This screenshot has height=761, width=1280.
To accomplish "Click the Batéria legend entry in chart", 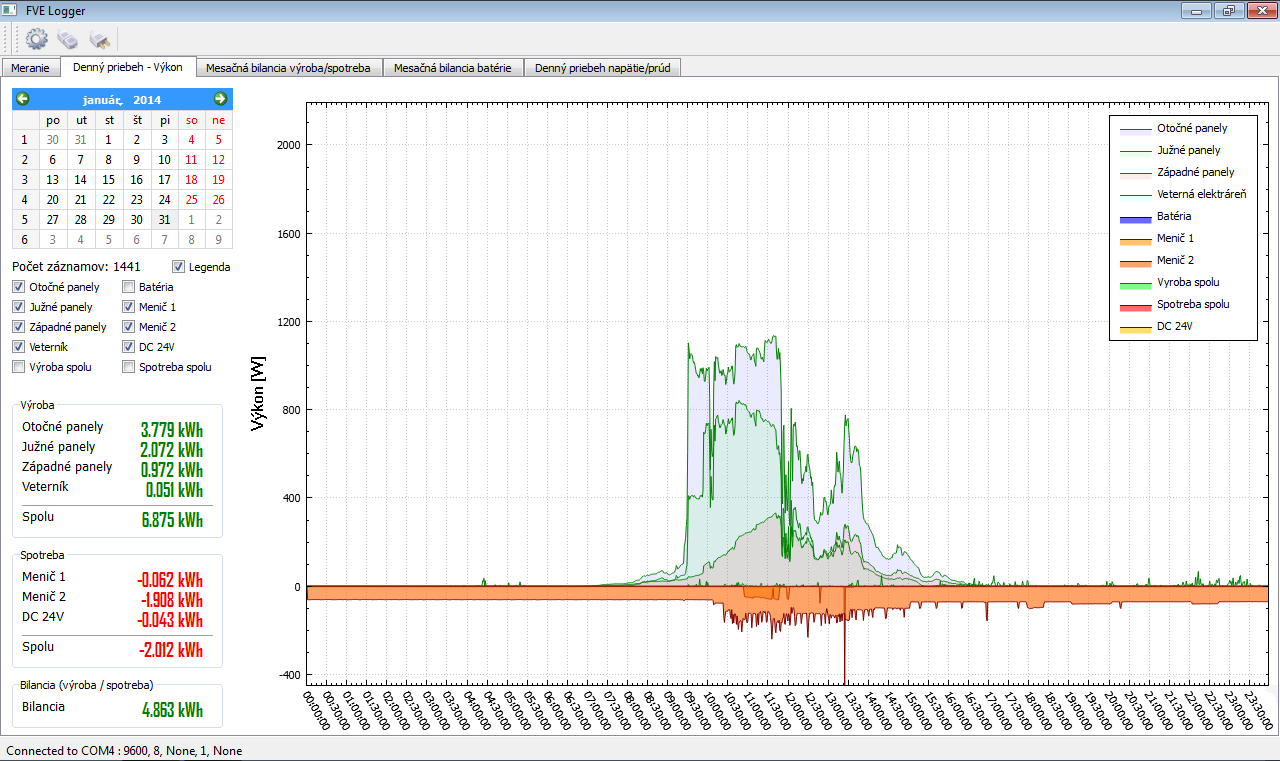I will pyautogui.click(x=1174, y=216).
